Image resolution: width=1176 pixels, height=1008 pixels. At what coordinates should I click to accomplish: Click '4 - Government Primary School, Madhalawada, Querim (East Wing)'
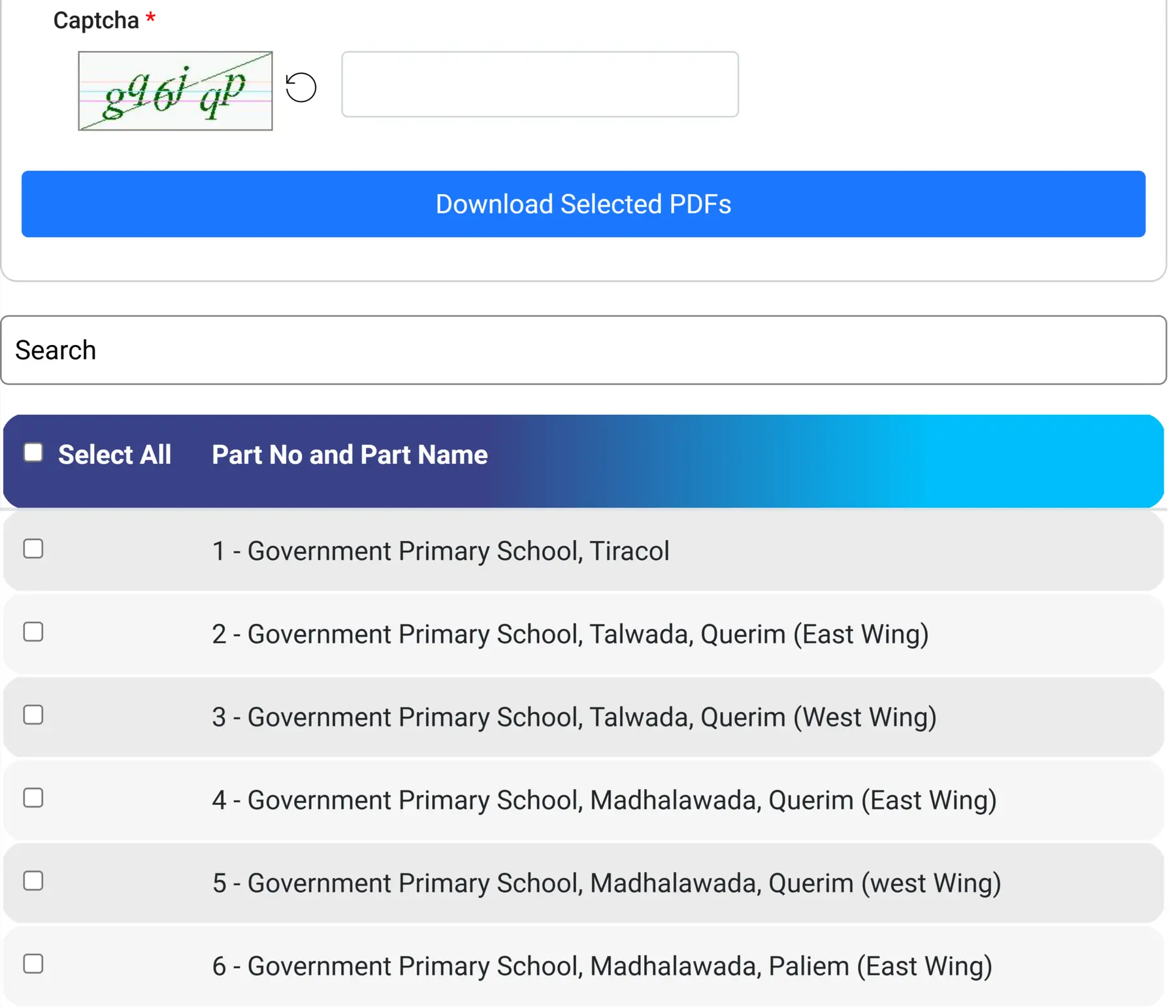pyautogui.click(x=604, y=800)
